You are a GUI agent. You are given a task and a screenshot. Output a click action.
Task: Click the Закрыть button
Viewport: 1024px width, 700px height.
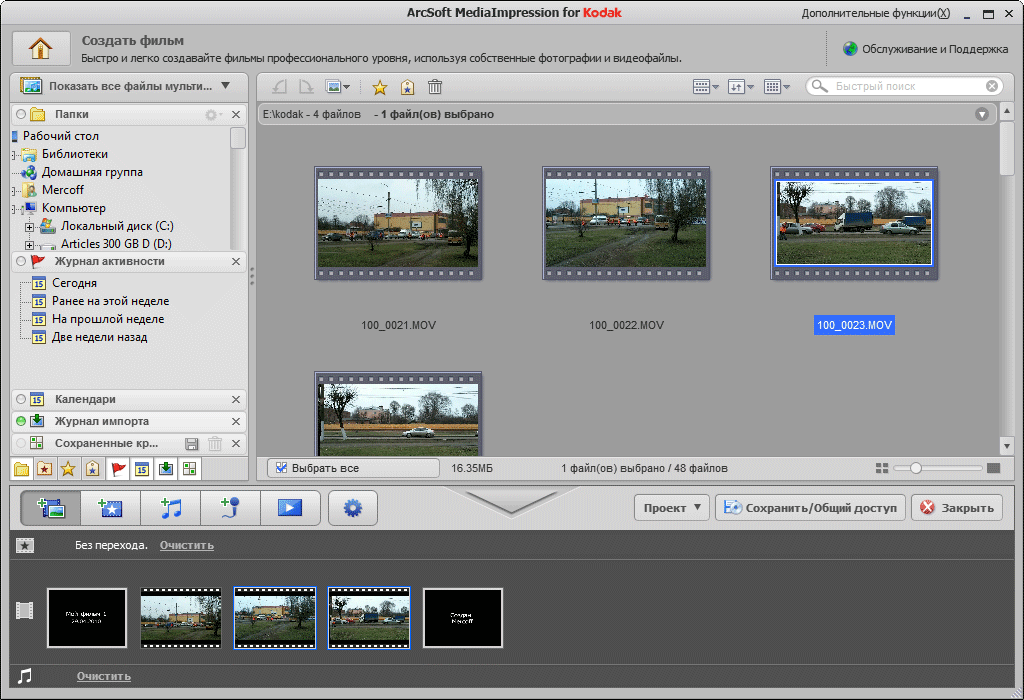coord(957,507)
